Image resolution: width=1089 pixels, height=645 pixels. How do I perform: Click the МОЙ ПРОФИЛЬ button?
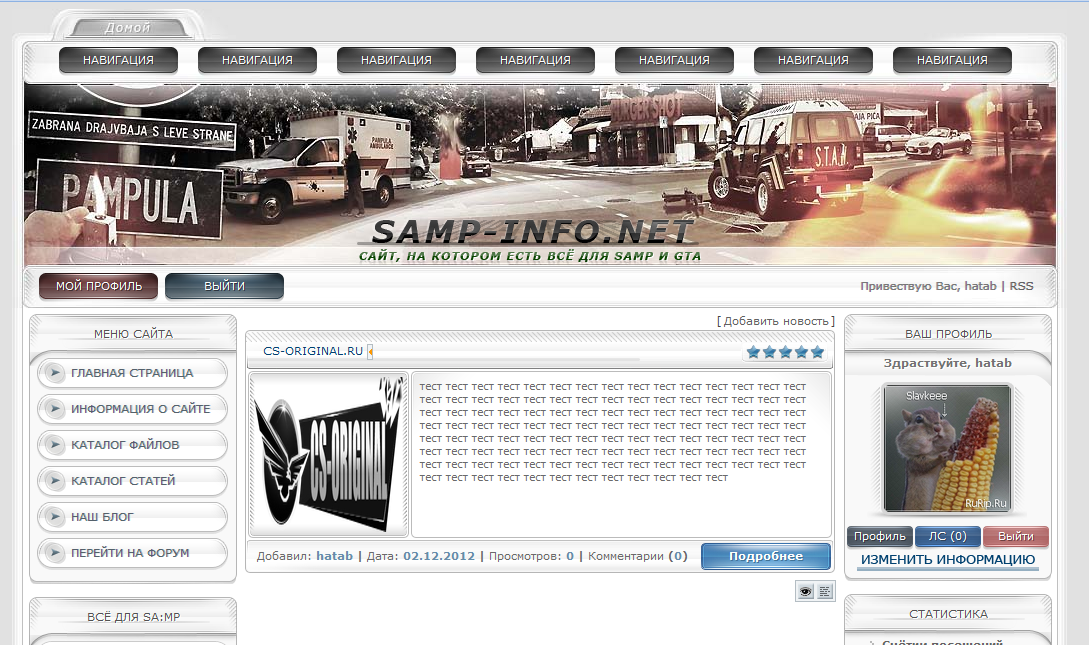pos(99,286)
